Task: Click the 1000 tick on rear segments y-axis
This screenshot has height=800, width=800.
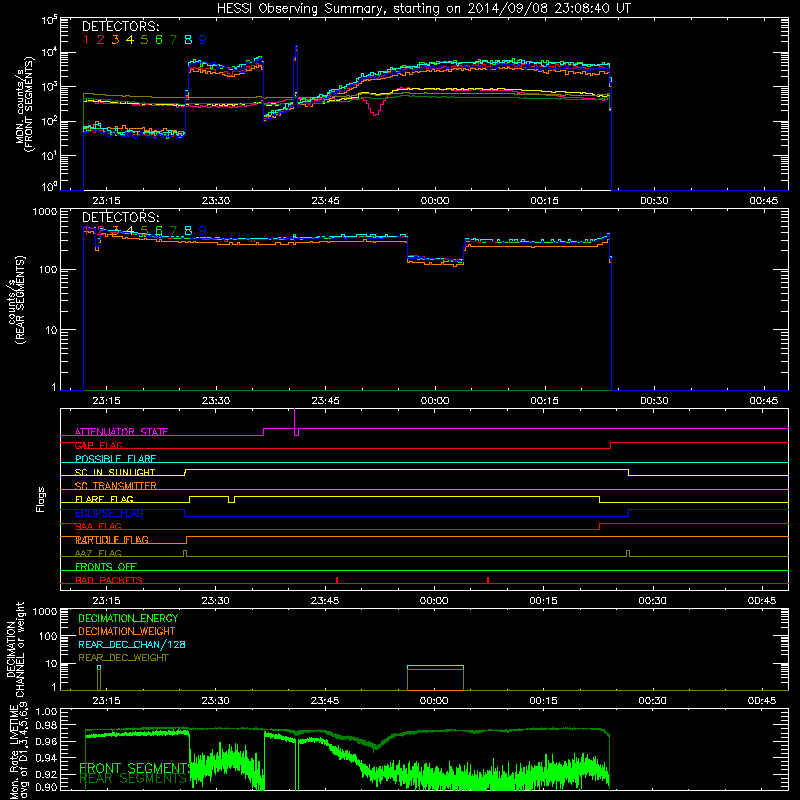Action: [44, 212]
